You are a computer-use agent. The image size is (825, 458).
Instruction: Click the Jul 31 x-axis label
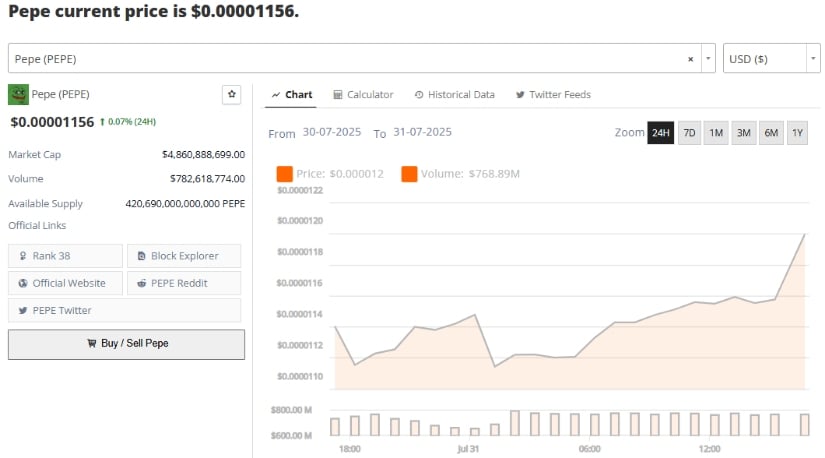point(468,449)
